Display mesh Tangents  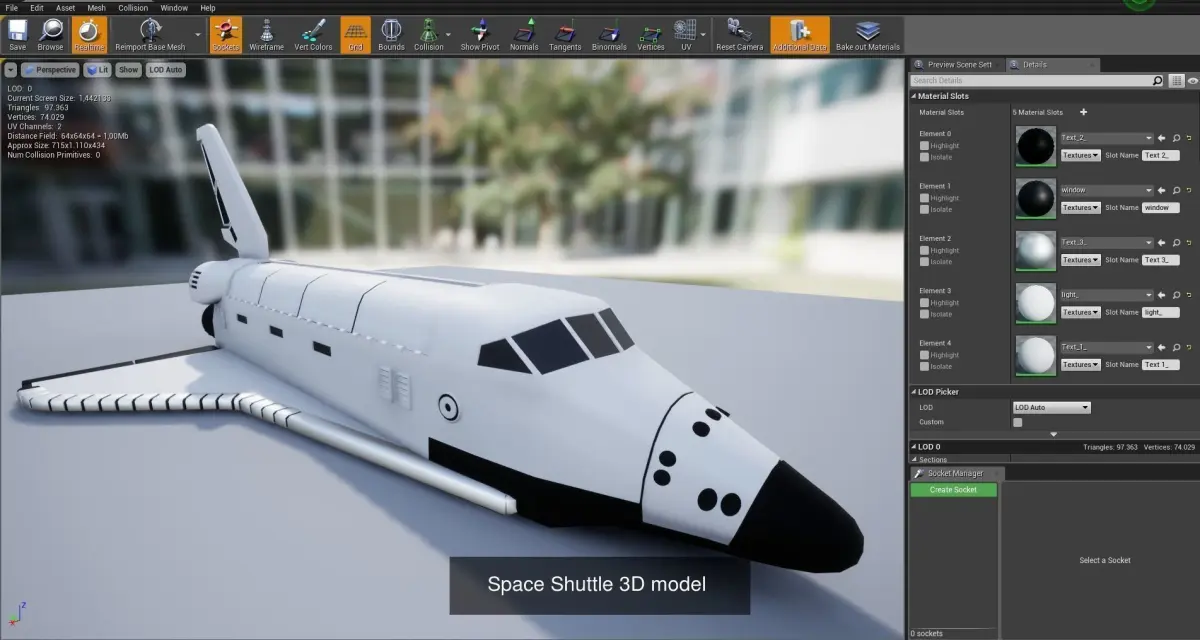coord(565,34)
